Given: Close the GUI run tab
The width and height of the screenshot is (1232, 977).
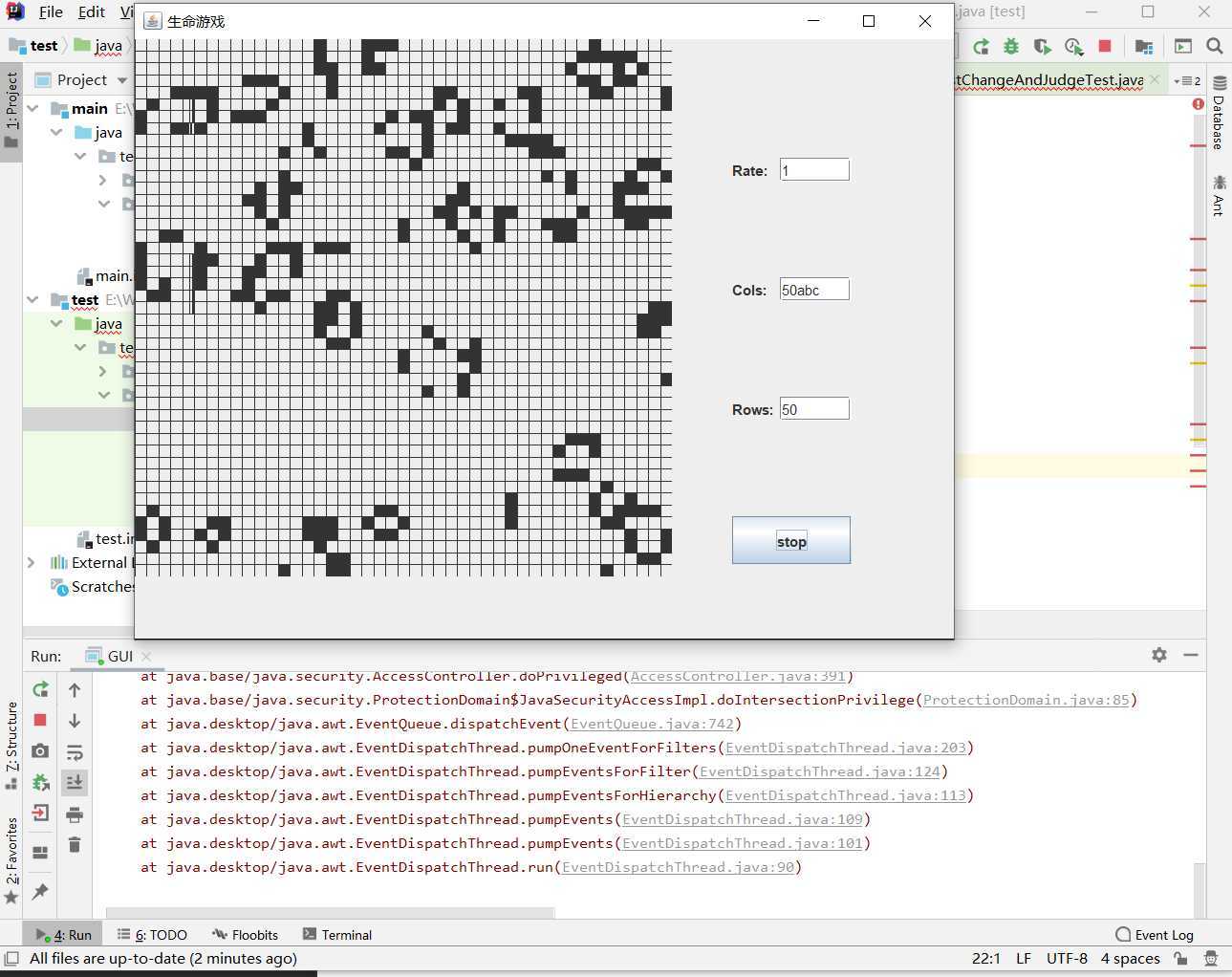Looking at the screenshot, I should pyautogui.click(x=146, y=656).
